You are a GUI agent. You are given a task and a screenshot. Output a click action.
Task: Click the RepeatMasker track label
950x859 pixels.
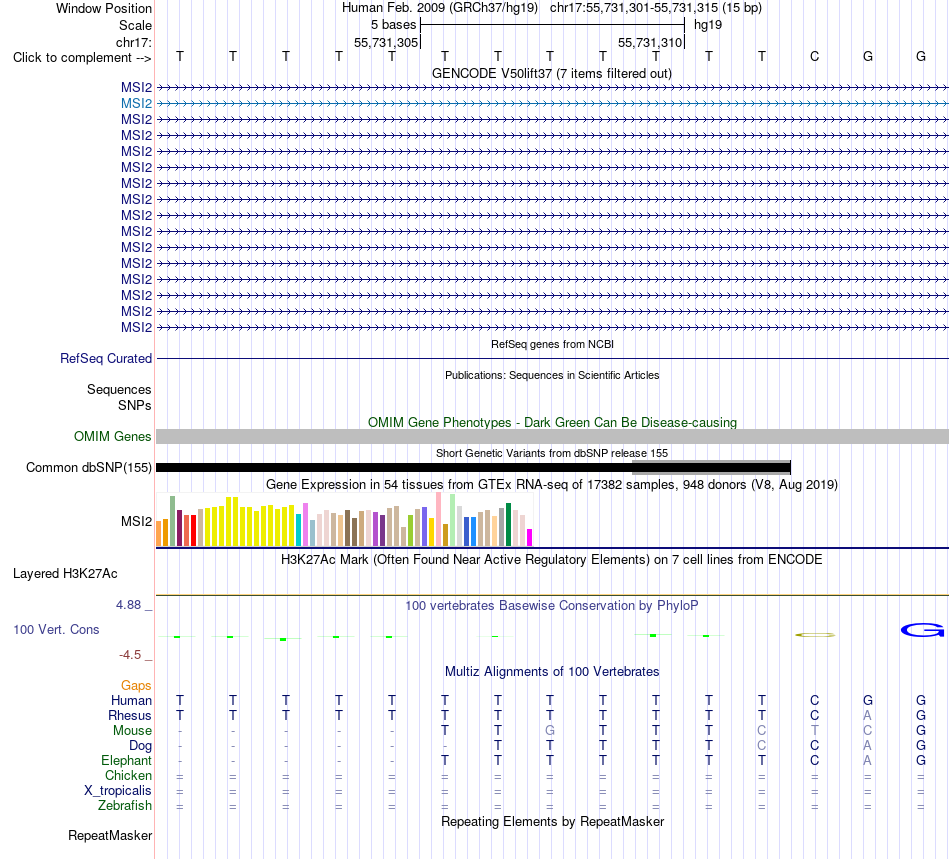[110, 835]
